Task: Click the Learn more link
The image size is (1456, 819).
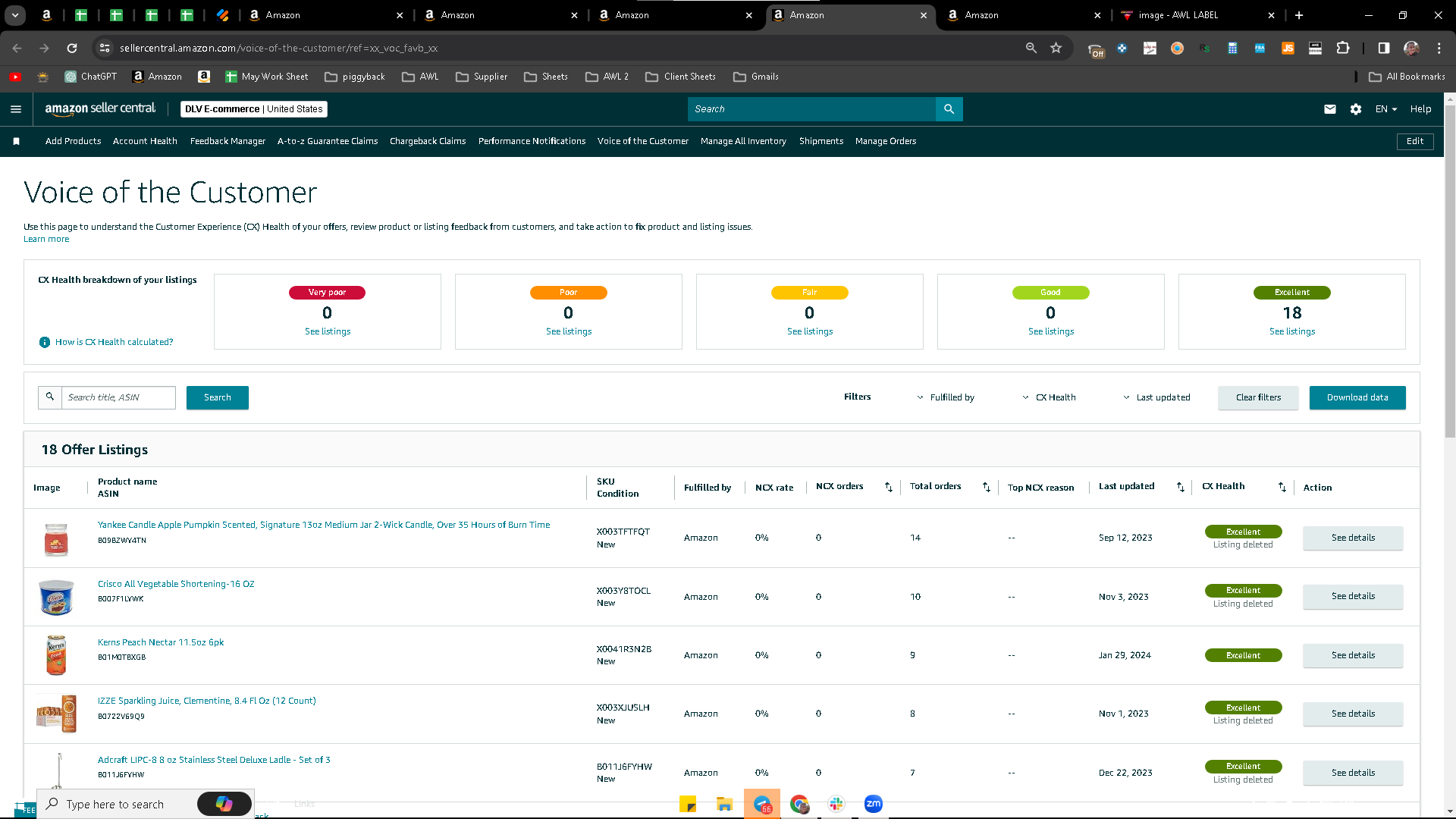Action: click(x=46, y=239)
